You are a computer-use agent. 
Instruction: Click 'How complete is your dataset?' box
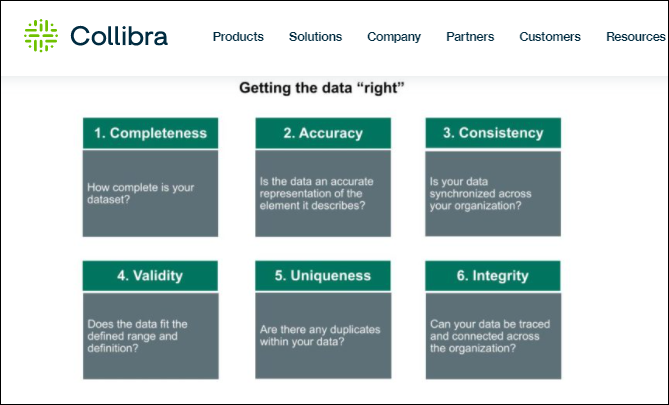point(150,193)
